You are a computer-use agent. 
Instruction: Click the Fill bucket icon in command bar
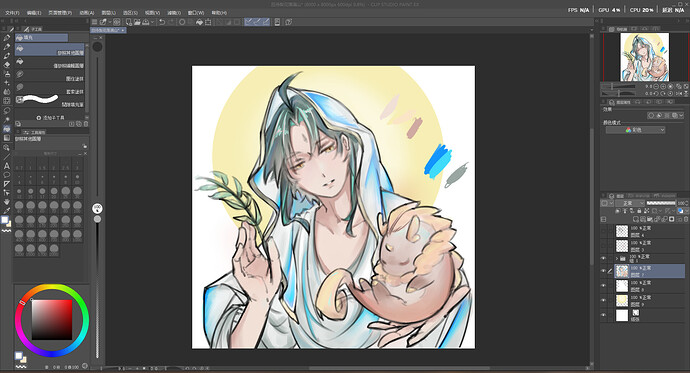click(x=199, y=22)
